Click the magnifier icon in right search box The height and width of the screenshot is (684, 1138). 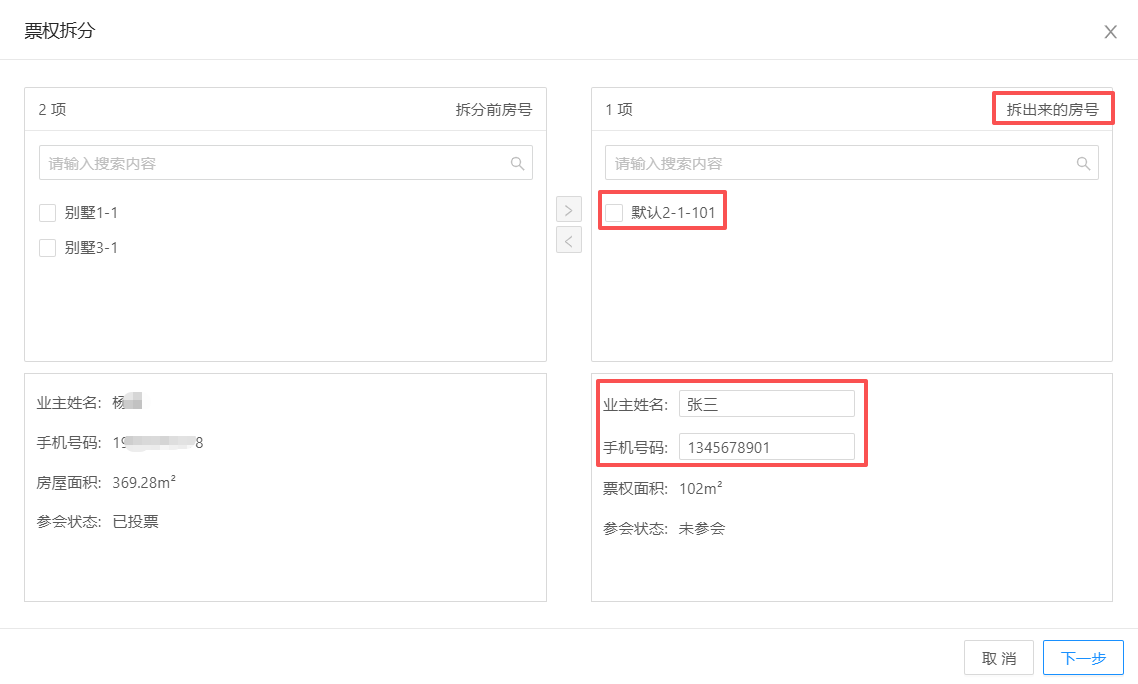[1083, 163]
